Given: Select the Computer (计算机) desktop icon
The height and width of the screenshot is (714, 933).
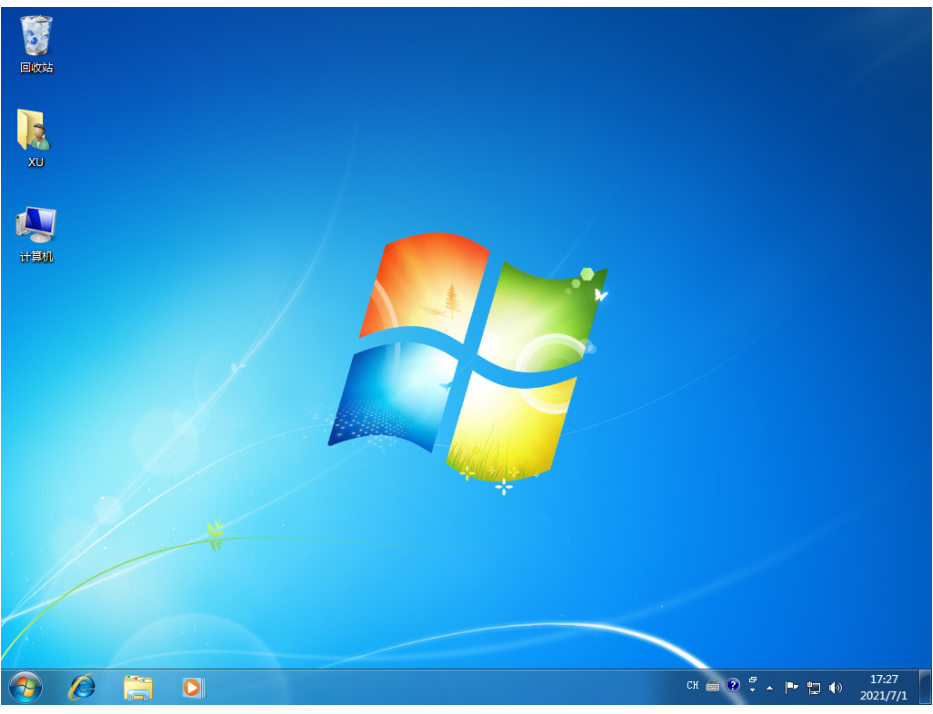Looking at the screenshot, I should coord(36,234).
